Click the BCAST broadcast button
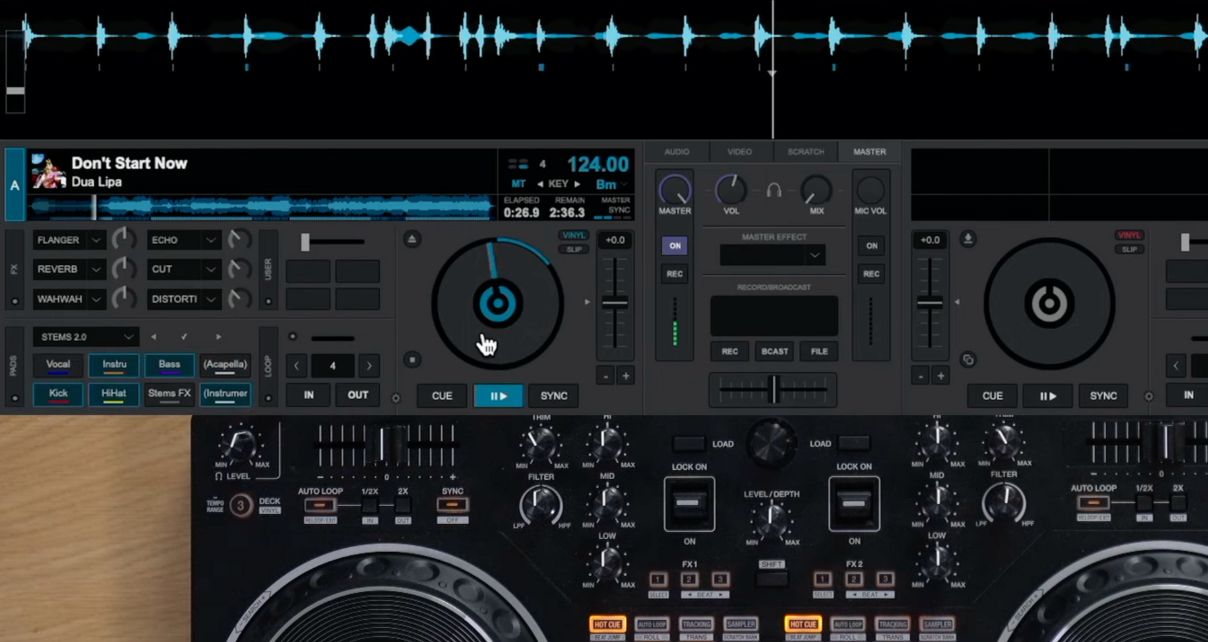The height and width of the screenshot is (642, 1208). pos(774,352)
